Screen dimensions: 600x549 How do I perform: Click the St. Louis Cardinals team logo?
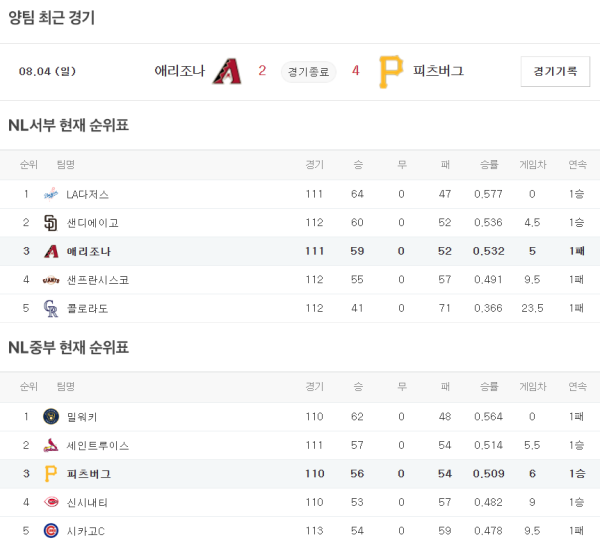(x=51, y=445)
